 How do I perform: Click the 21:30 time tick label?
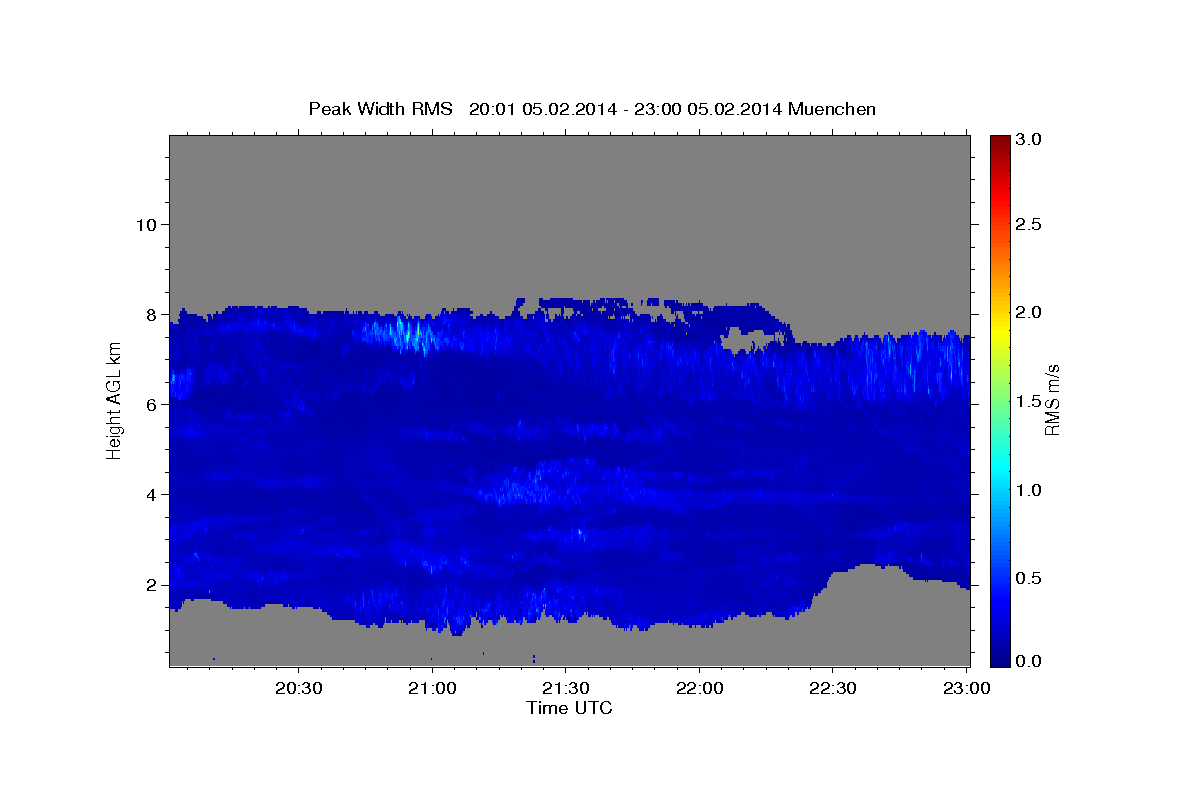point(566,688)
